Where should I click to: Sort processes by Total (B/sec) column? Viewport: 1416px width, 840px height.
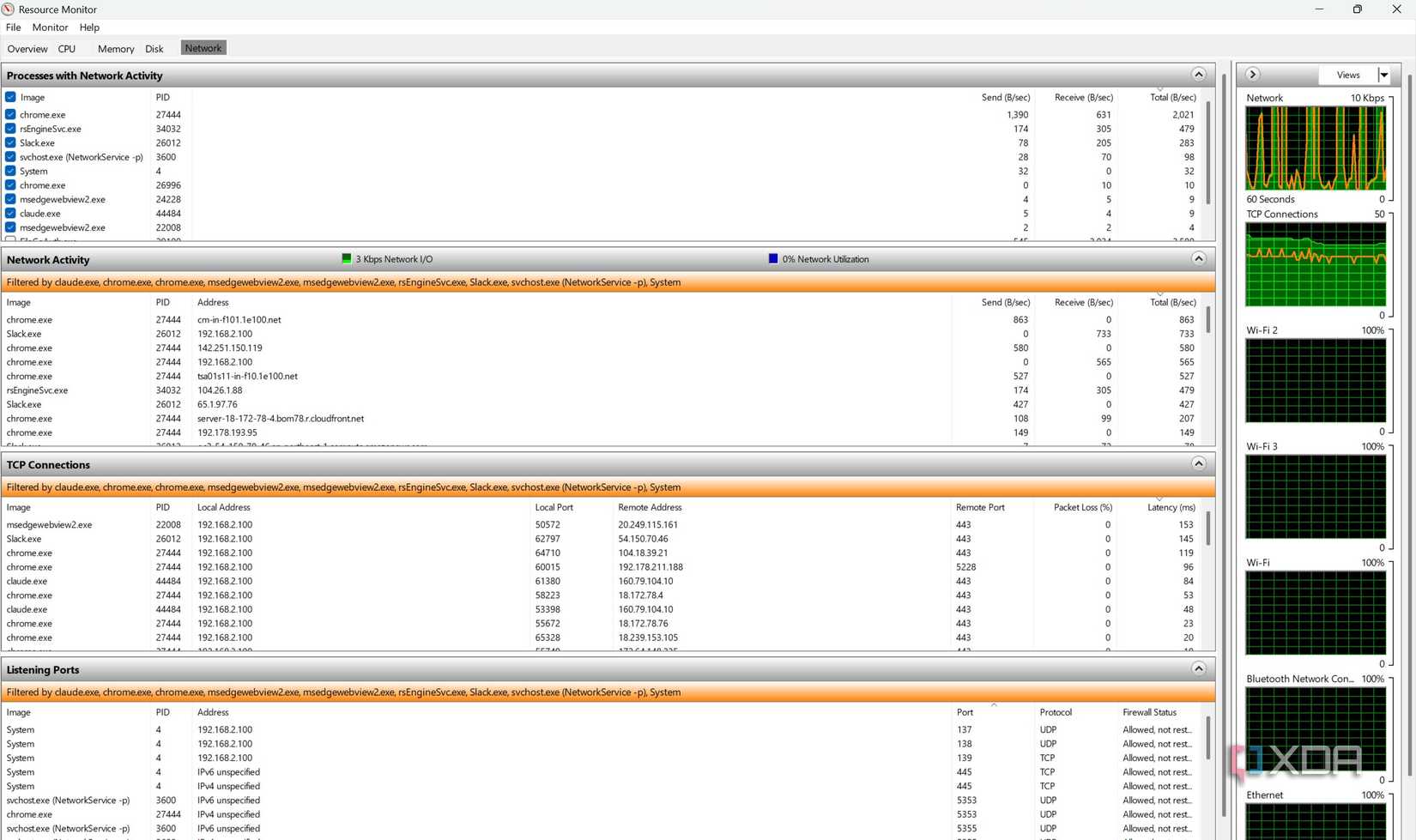tap(1171, 97)
